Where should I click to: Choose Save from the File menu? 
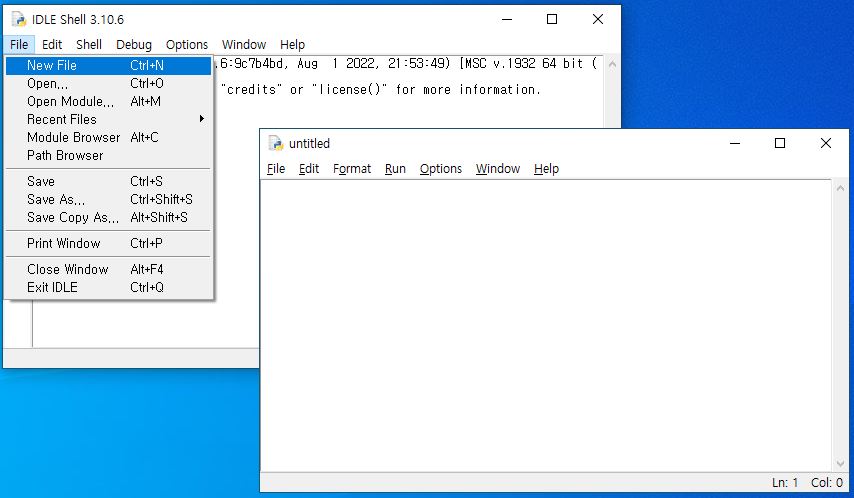pyautogui.click(x=108, y=181)
